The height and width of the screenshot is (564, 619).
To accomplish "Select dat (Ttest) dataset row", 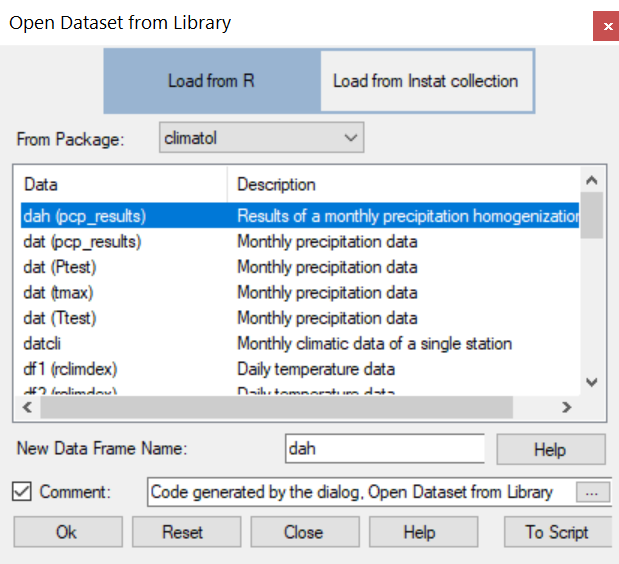I will click(300, 318).
